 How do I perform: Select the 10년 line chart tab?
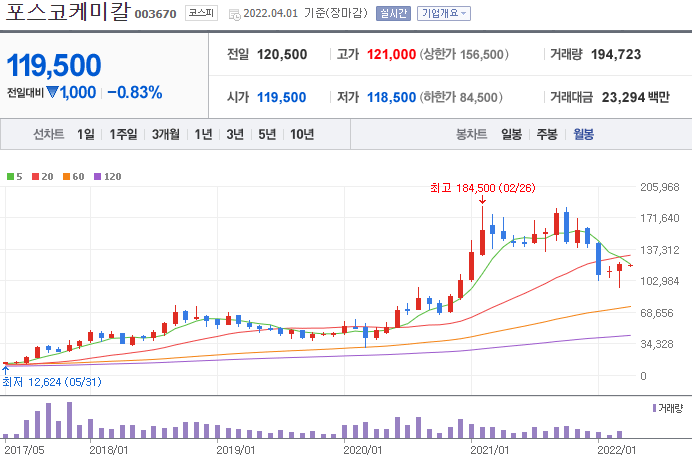tap(302, 134)
